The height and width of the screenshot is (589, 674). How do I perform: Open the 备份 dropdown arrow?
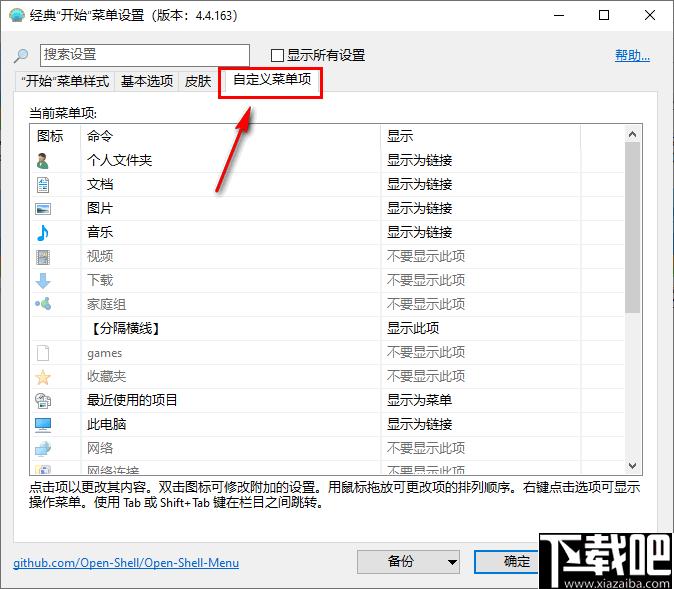(452, 562)
